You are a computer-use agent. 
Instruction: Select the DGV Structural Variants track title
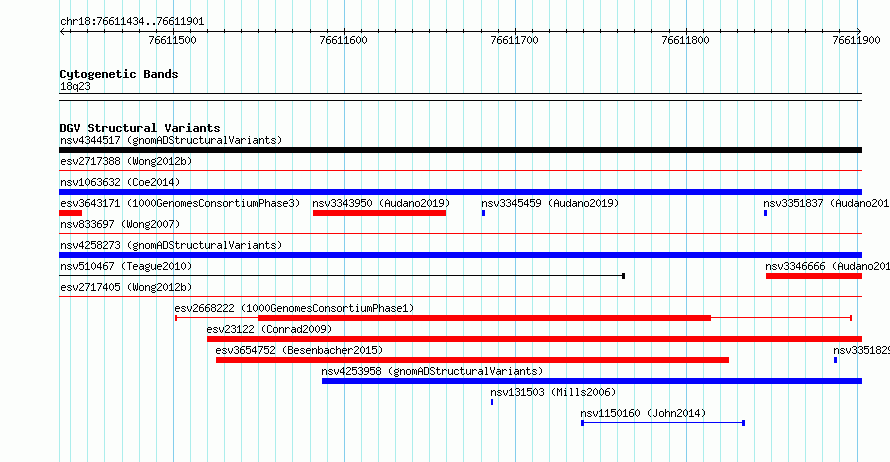pyautogui.click(x=140, y=128)
